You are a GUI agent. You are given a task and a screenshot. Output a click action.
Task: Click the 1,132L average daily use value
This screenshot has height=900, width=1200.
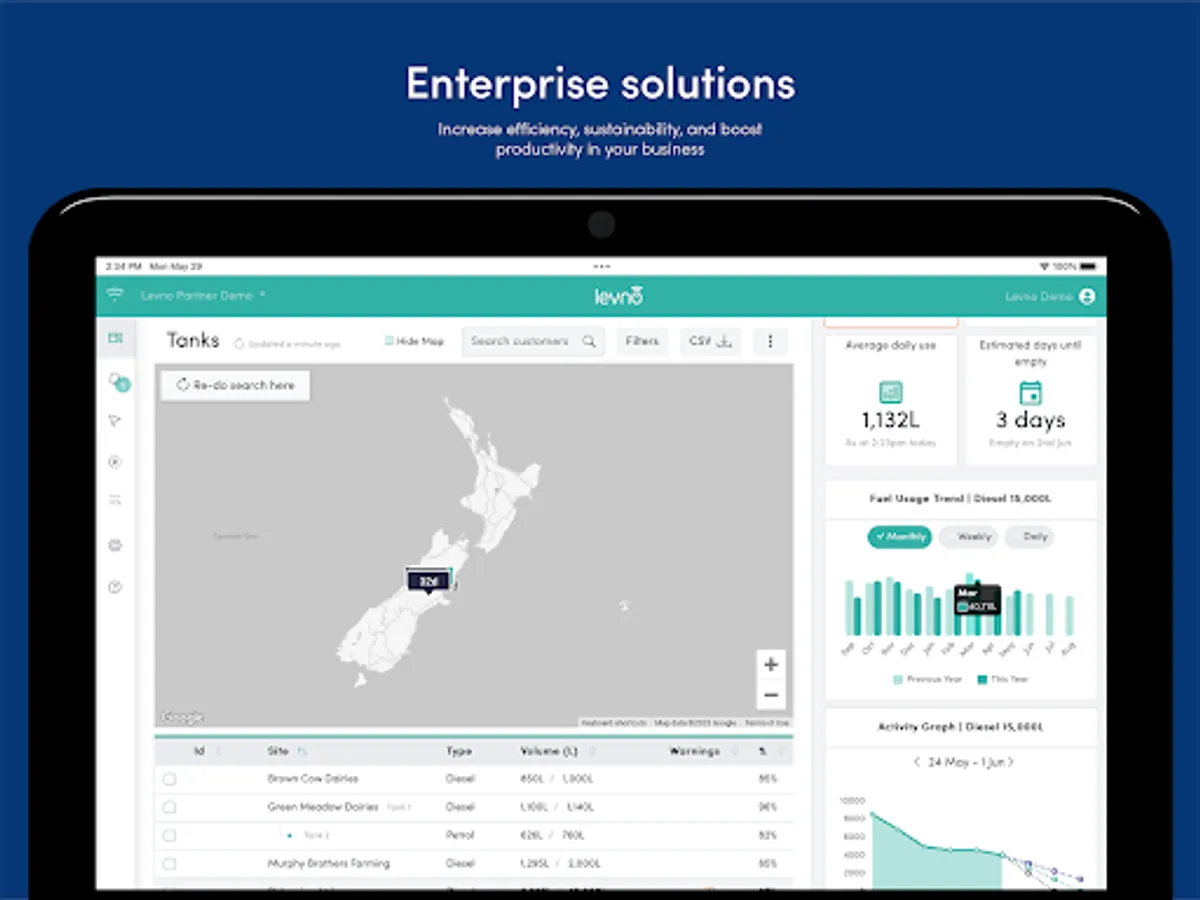[x=890, y=420]
